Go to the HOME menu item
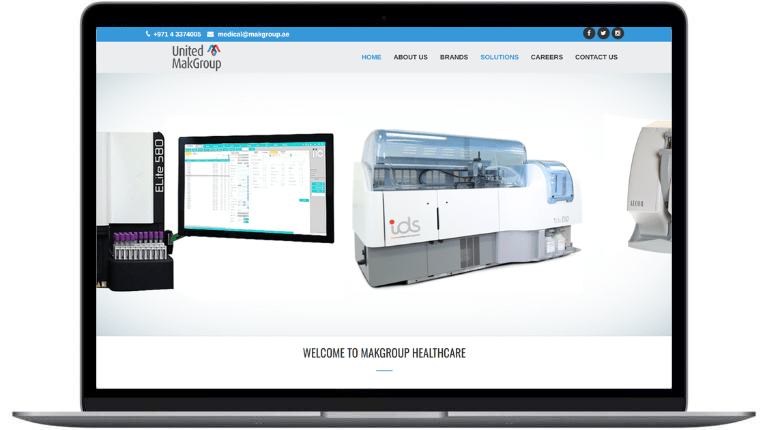The image size is (768, 430). coord(371,57)
